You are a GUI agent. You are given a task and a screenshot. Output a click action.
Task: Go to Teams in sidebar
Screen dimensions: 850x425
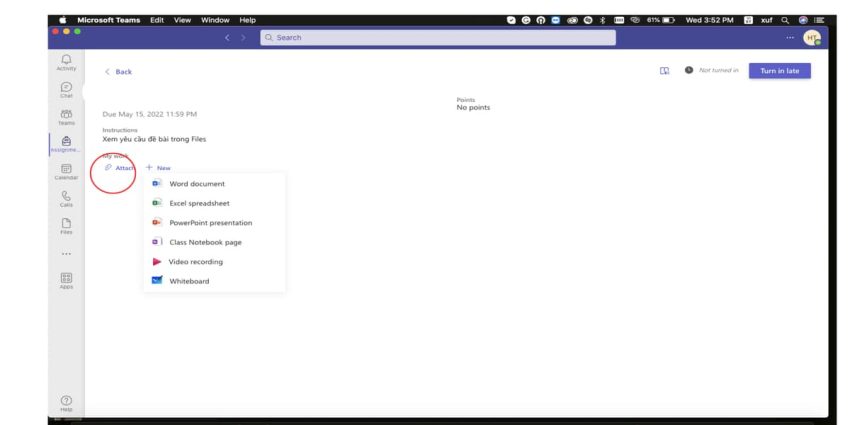point(66,117)
